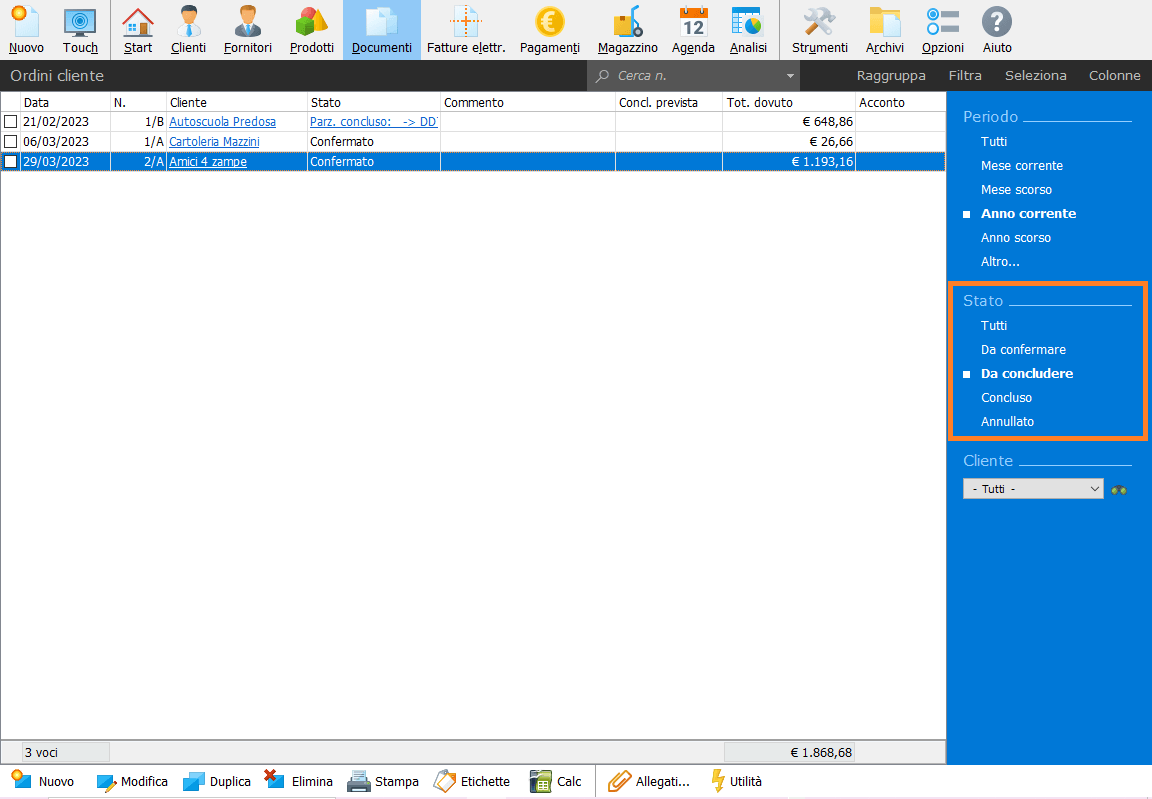The height and width of the screenshot is (799, 1152).
Task: Open the Magazzino section
Action: (x=627, y=30)
